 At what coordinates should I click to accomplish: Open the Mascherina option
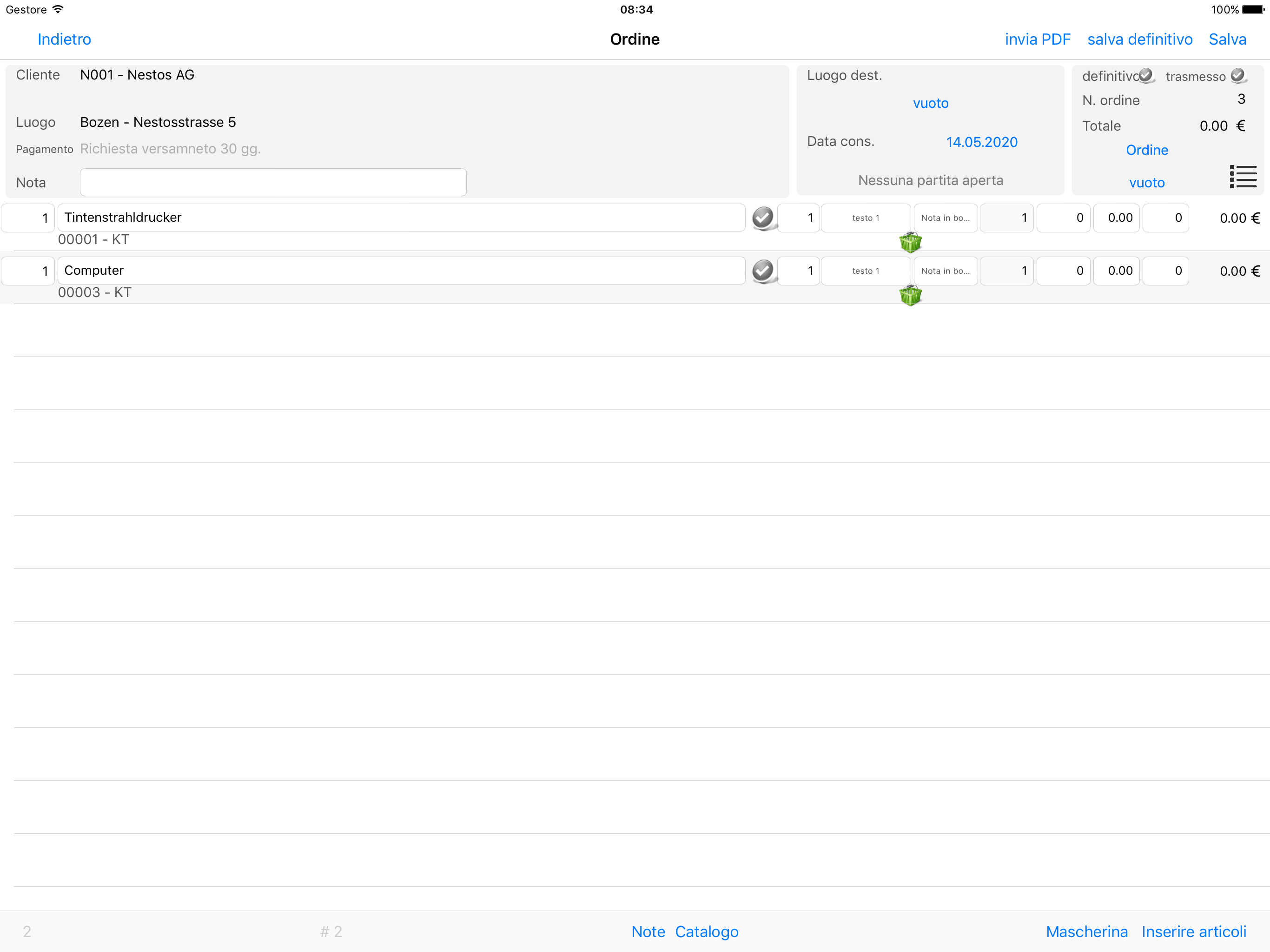coord(1087,932)
